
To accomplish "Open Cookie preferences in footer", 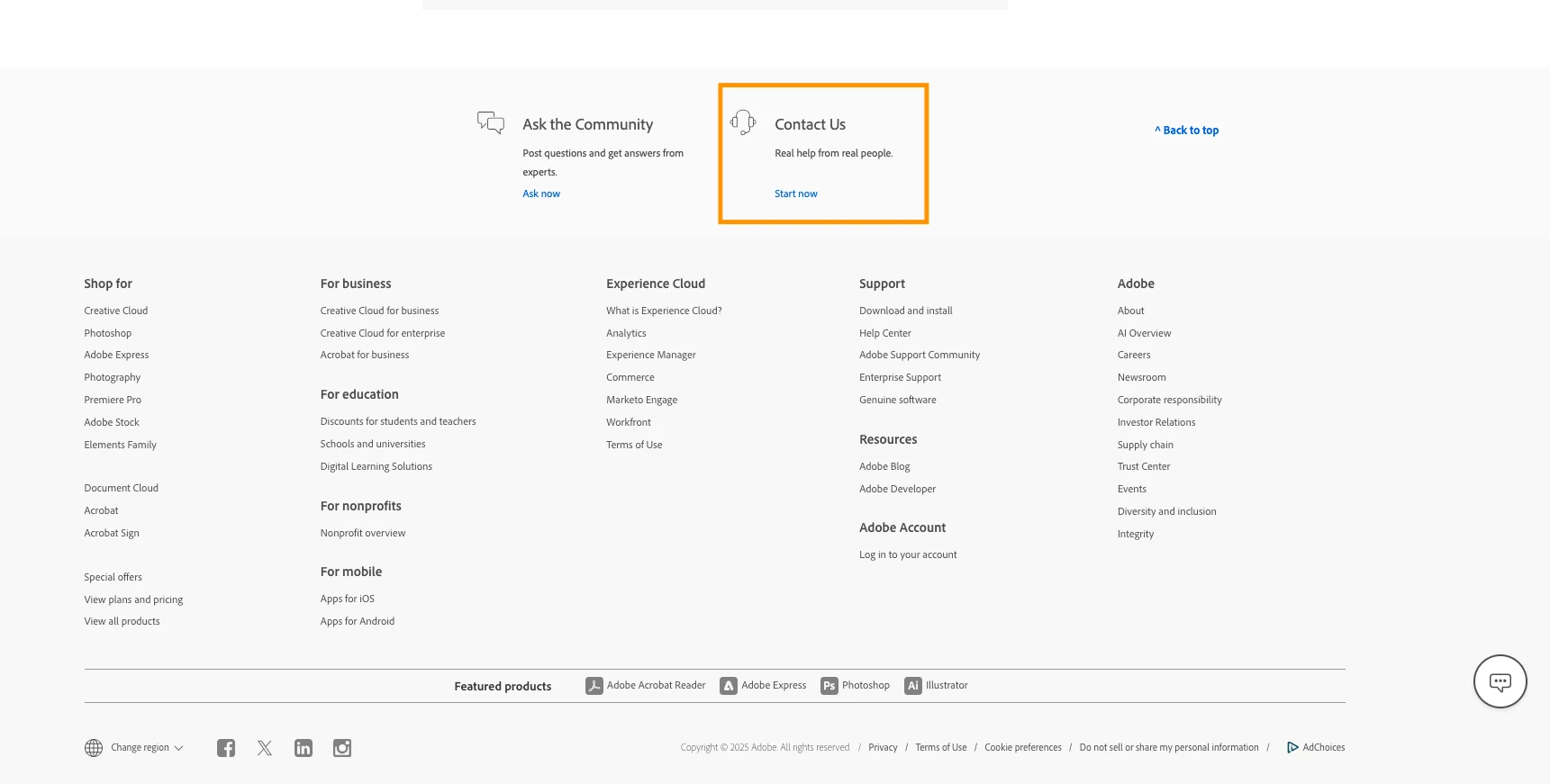I will (x=1023, y=747).
